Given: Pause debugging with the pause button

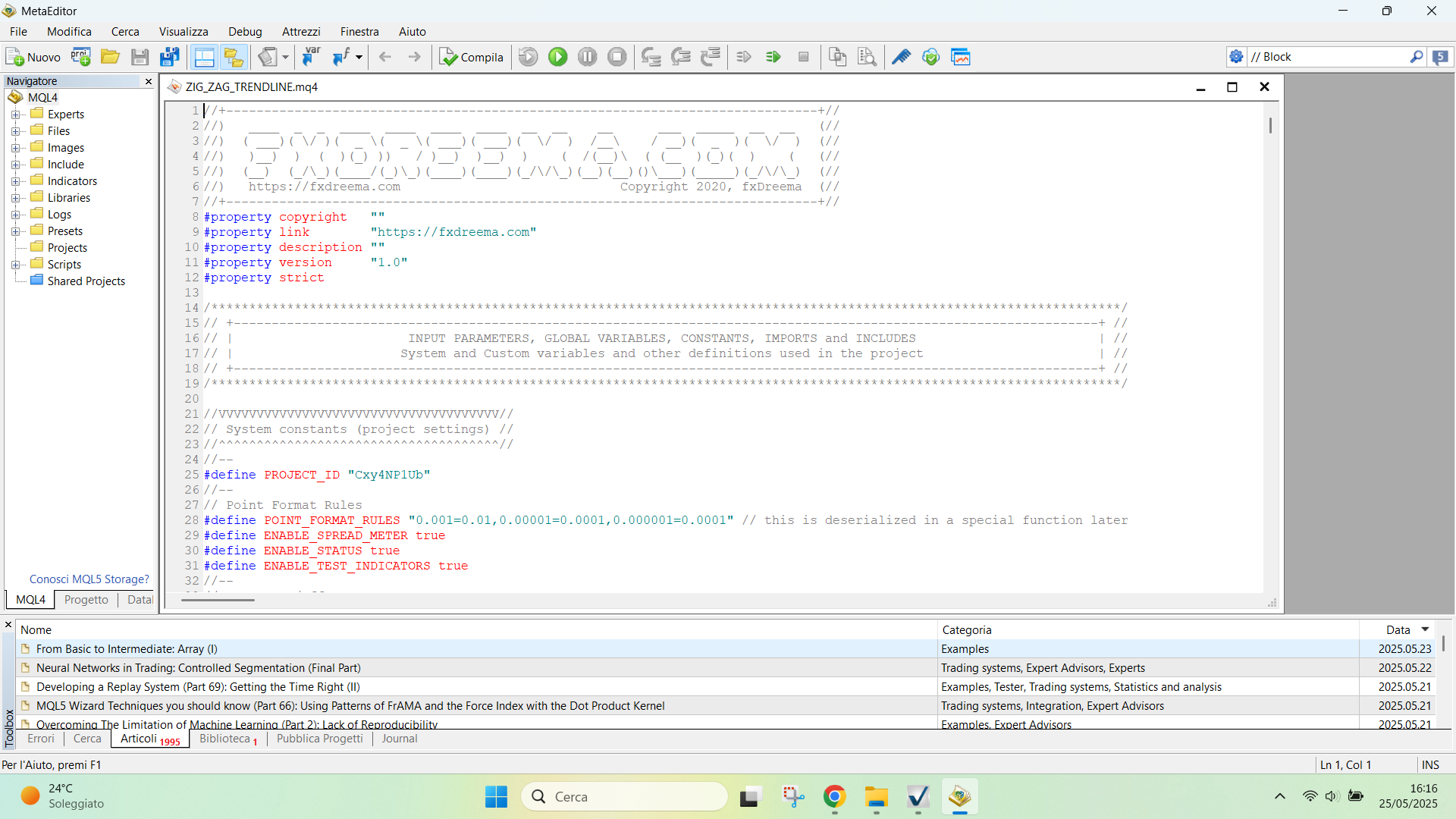Looking at the screenshot, I should click(588, 57).
